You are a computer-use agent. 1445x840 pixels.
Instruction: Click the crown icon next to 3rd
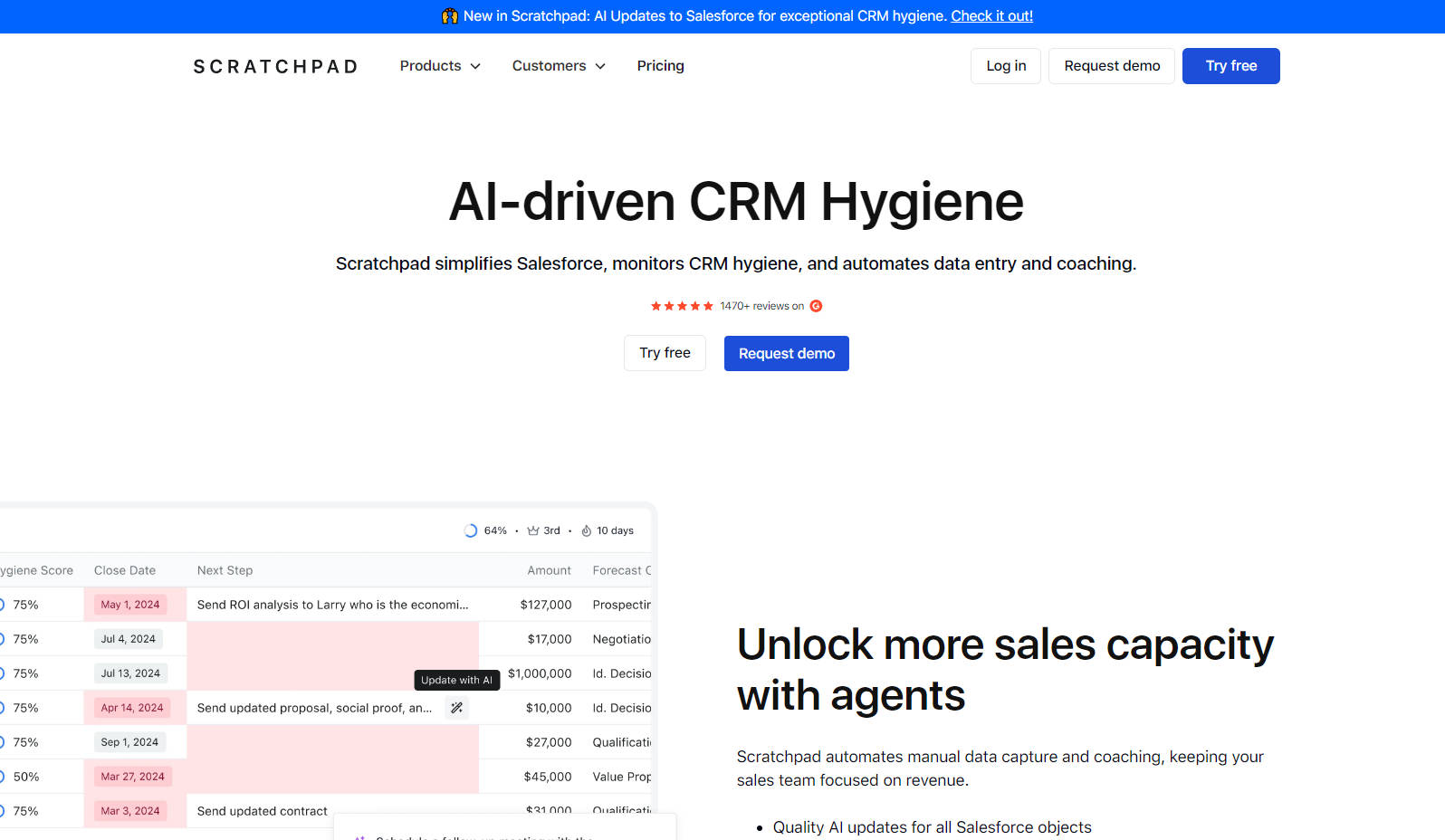pos(533,531)
